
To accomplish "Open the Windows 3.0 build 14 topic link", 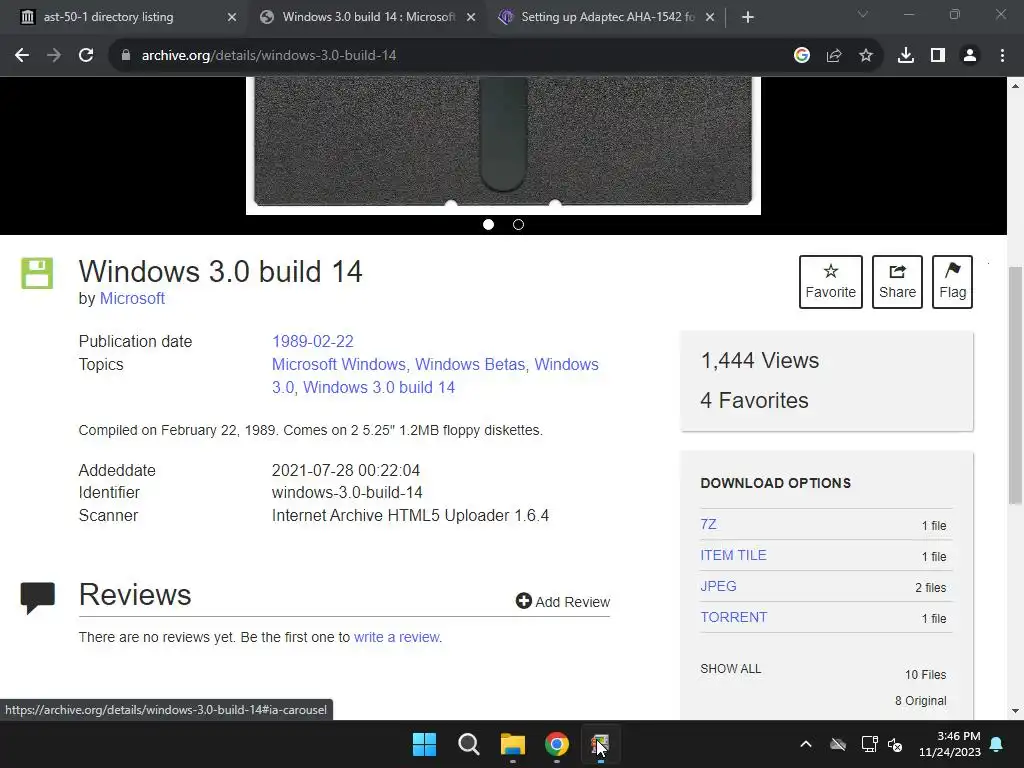I will pyautogui.click(x=379, y=387).
